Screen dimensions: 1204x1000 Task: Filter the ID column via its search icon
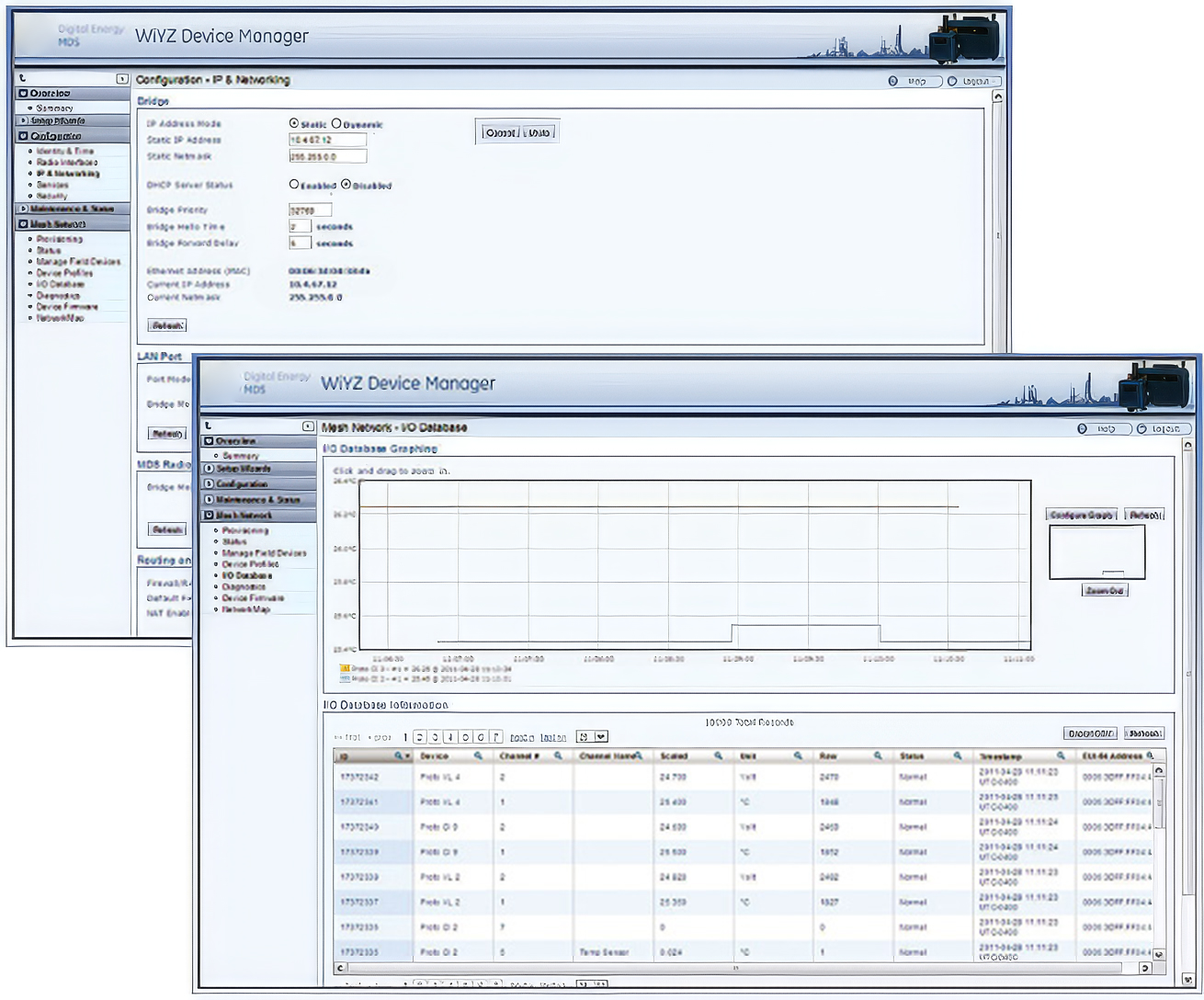(x=399, y=756)
